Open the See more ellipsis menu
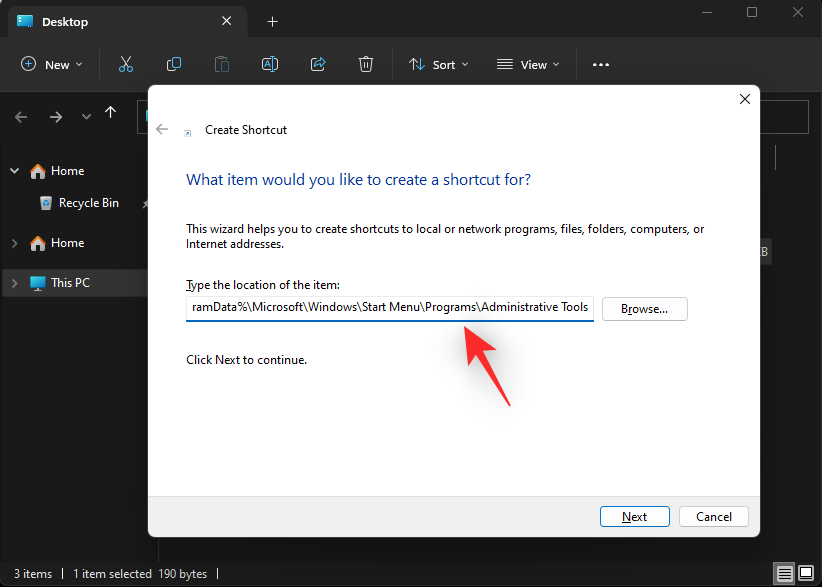 point(600,64)
